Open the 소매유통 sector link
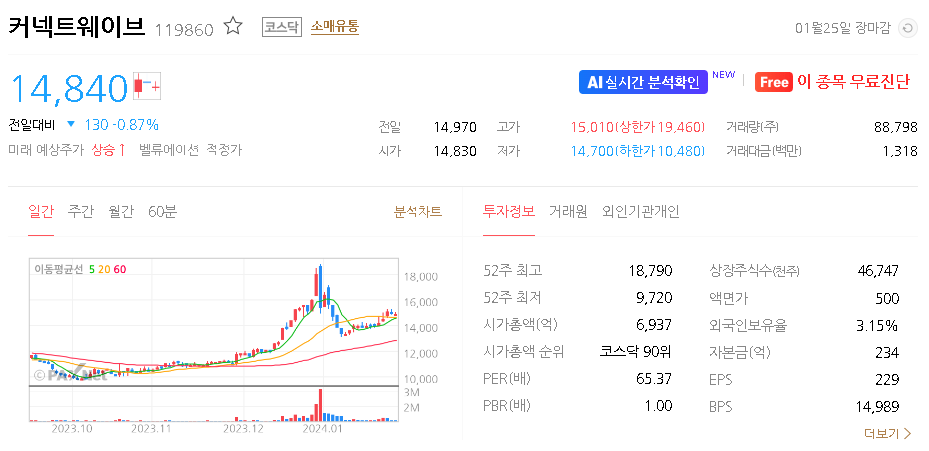 click(335, 27)
